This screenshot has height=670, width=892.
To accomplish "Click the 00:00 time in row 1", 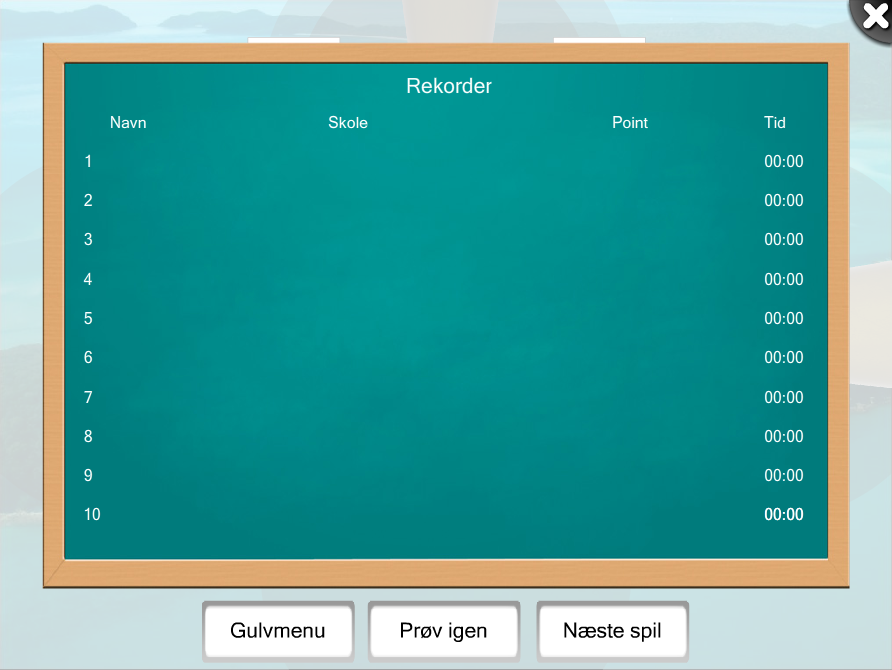I will pyautogui.click(x=783, y=162).
